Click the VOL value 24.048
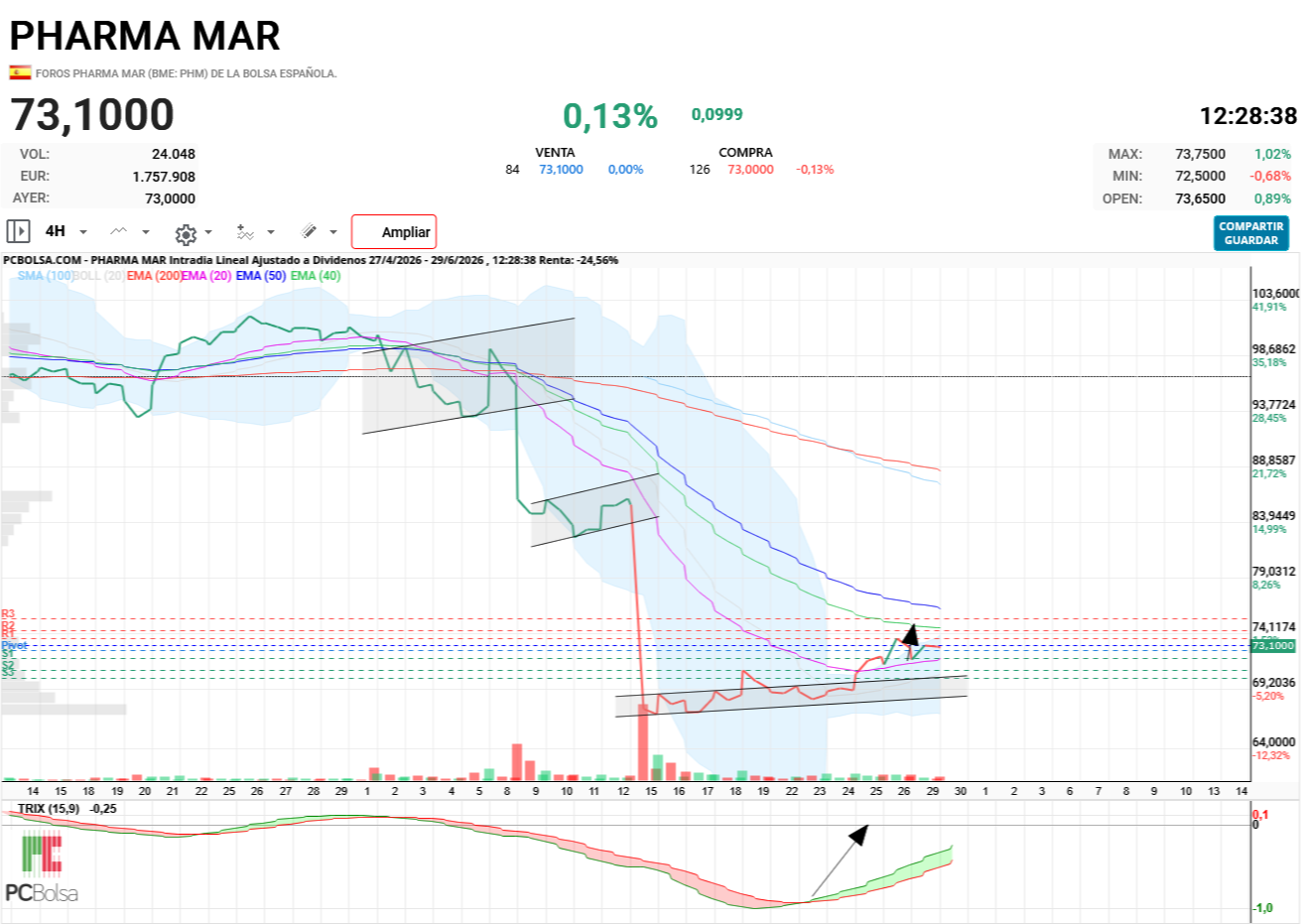 click(174, 154)
